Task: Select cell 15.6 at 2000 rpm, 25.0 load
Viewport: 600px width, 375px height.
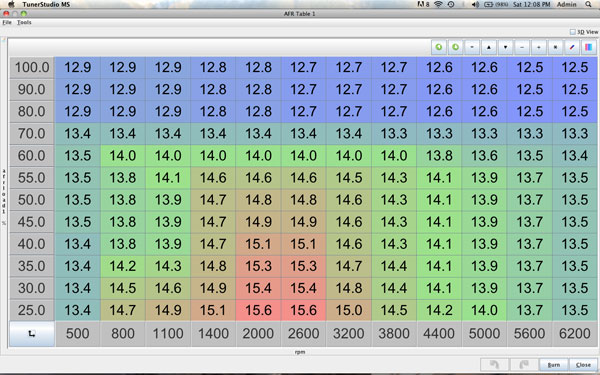Action: 258,310
